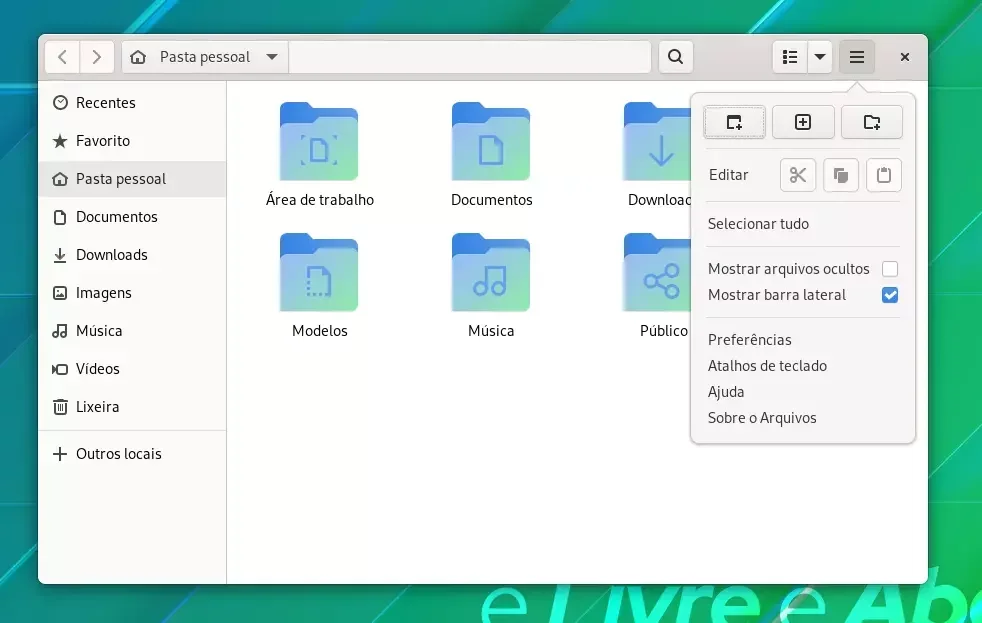Open Atalhos de teclado

pos(767,366)
